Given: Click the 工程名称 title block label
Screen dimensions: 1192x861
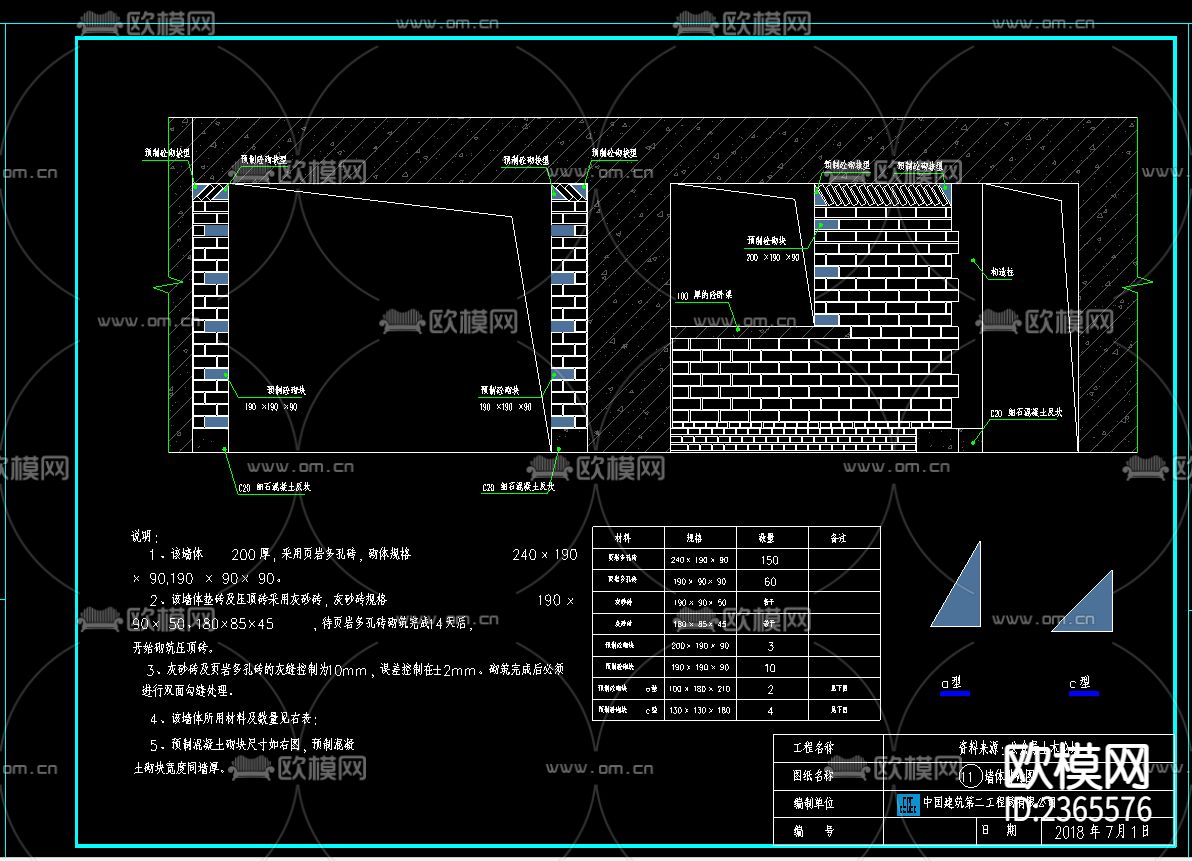Looking at the screenshot, I should coord(813,748).
